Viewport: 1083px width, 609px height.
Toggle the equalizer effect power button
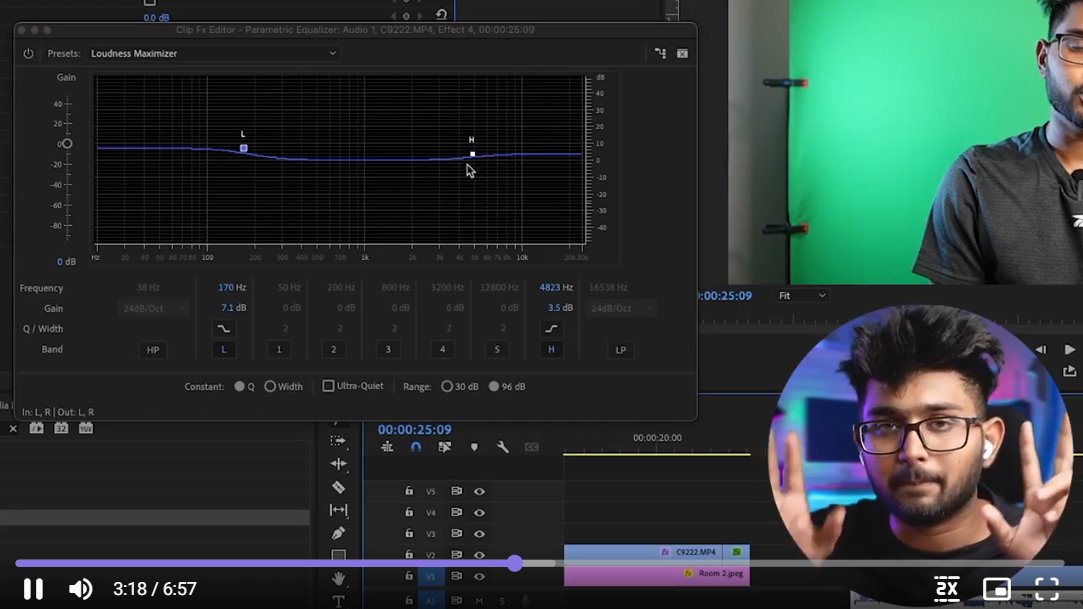[x=28, y=53]
